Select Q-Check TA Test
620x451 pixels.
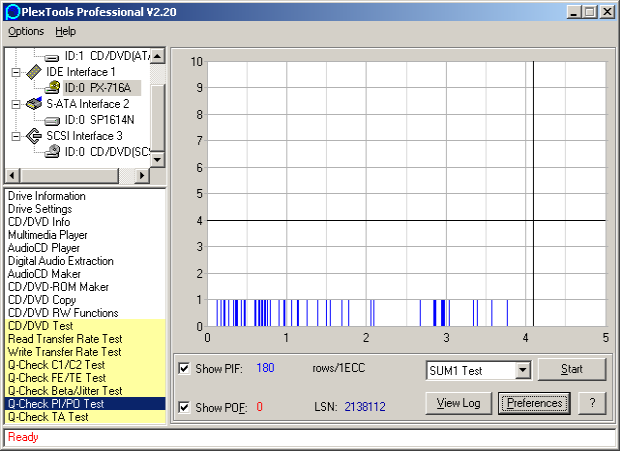85,417
